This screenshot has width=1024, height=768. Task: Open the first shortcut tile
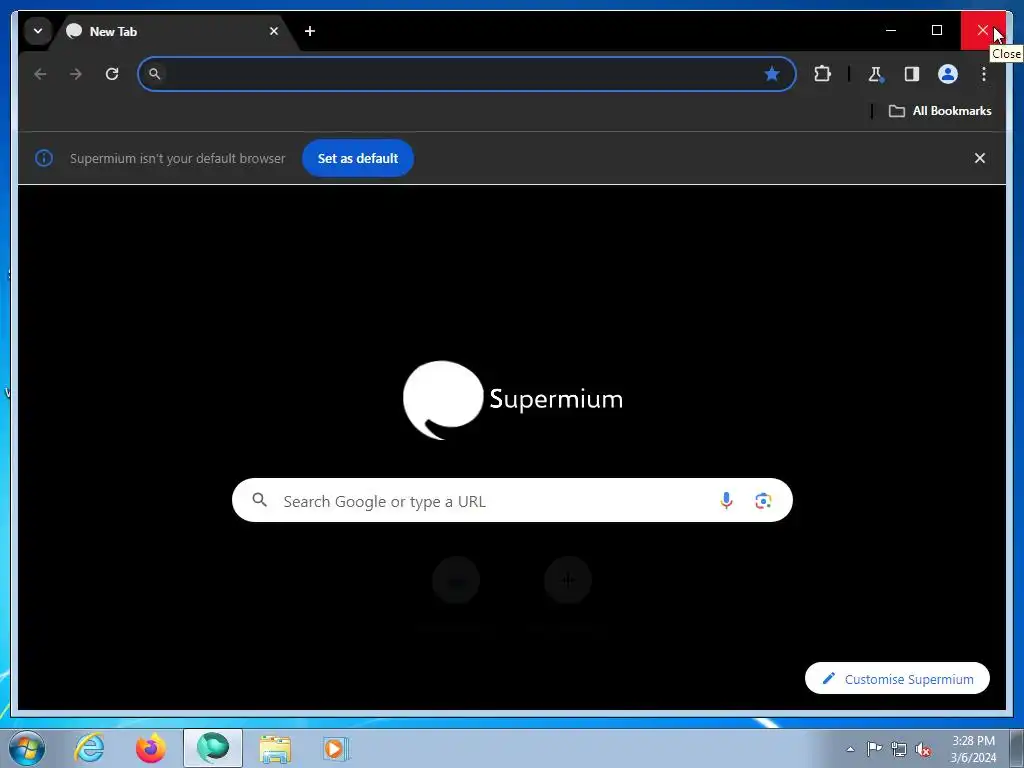point(456,579)
